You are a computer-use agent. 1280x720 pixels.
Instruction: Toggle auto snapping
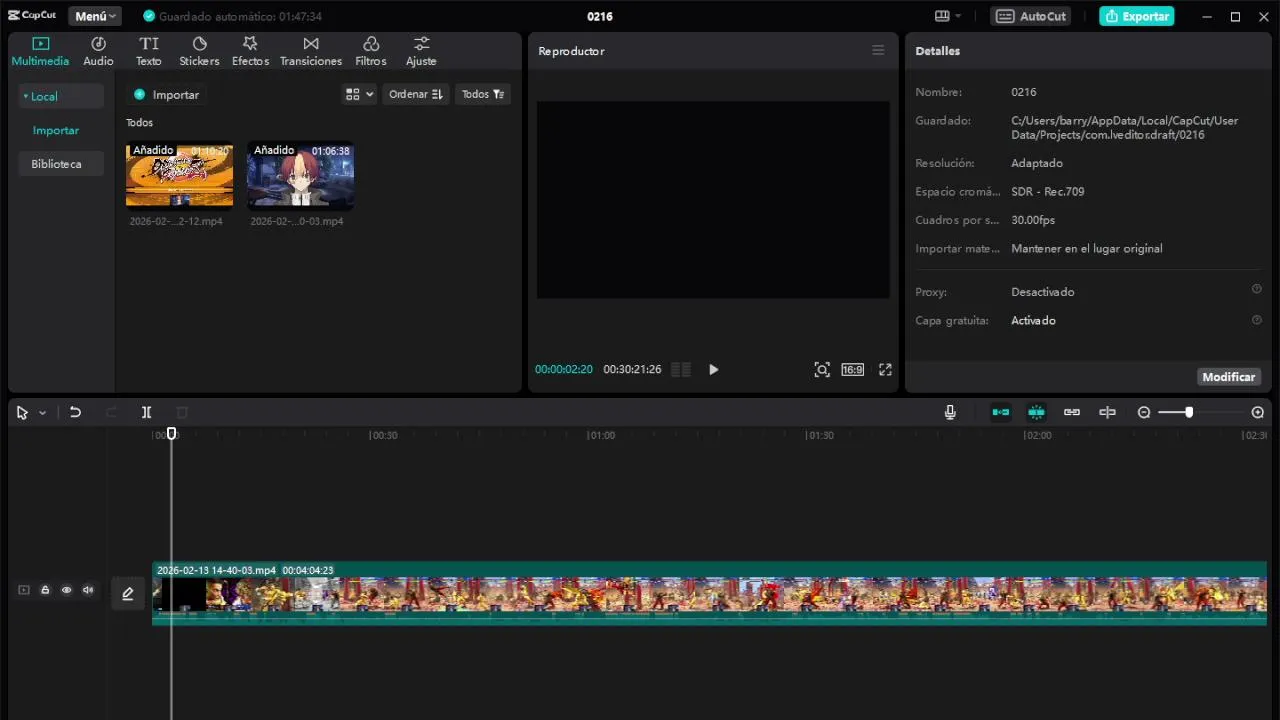click(1036, 412)
